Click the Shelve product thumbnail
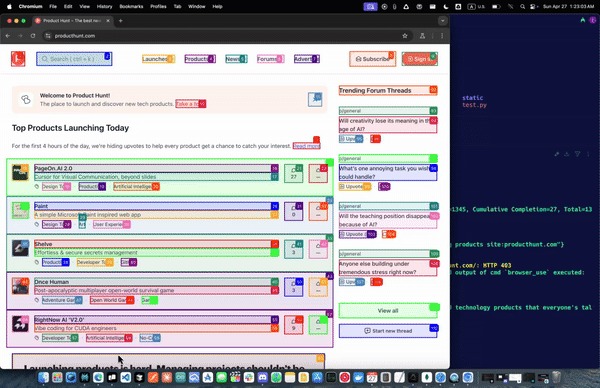Viewport: 600px width, 388px height. click(x=20, y=248)
